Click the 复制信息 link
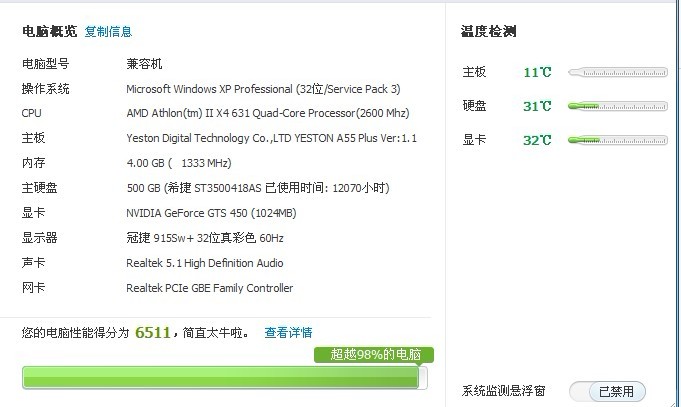This screenshot has height=407, width=681. (x=108, y=32)
